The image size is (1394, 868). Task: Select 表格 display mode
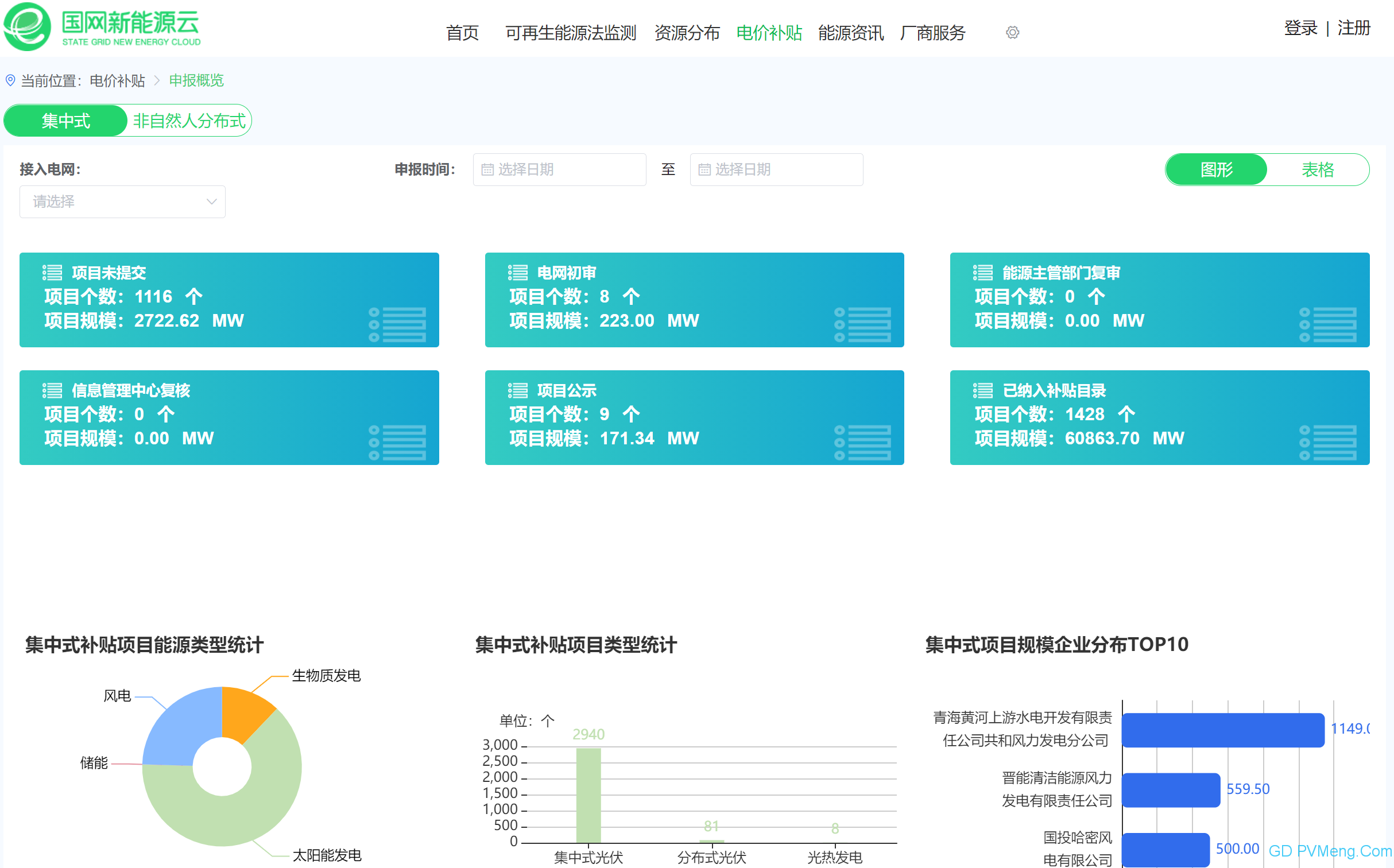[1318, 169]
